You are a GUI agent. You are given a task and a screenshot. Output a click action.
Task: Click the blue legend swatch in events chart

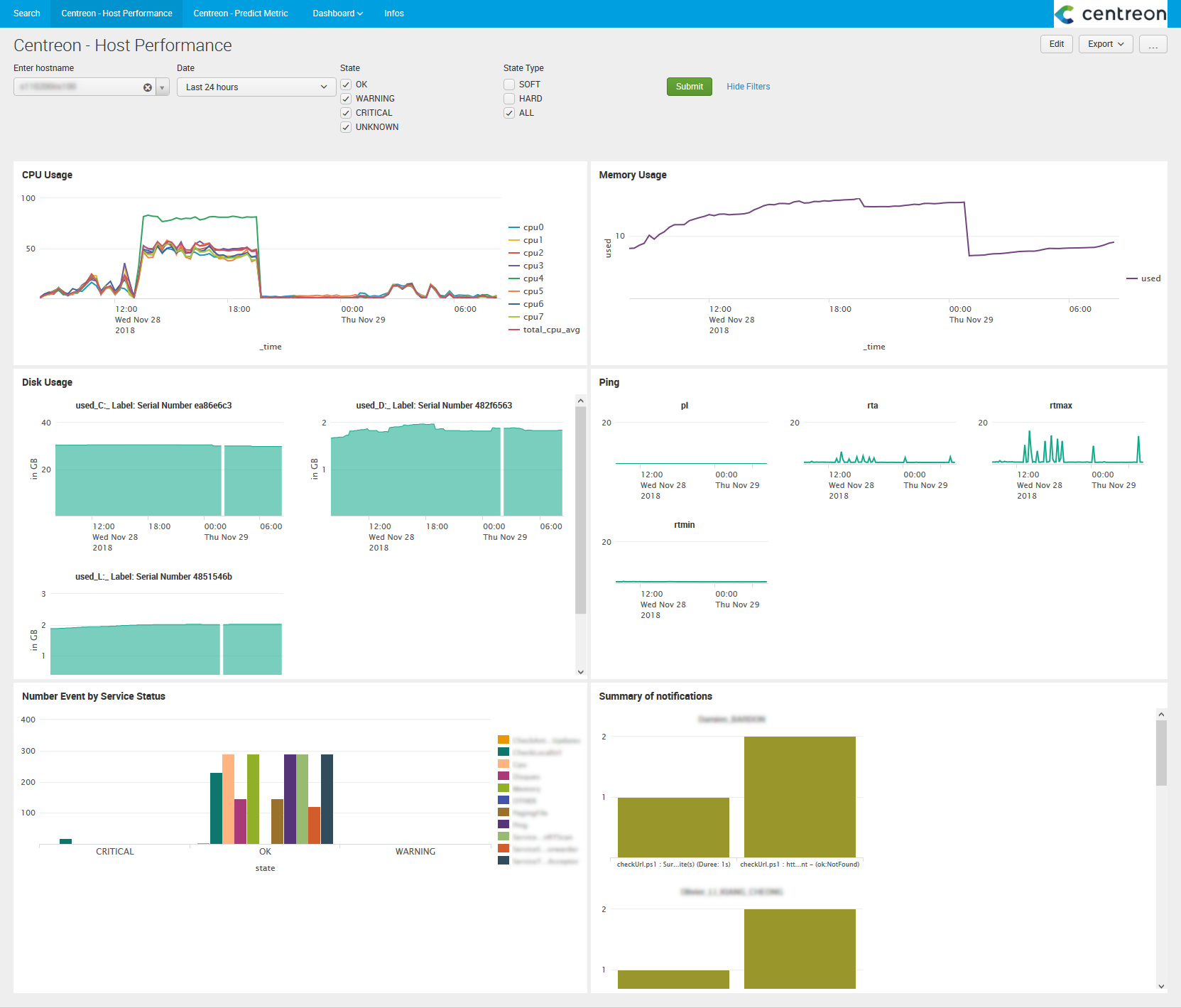(504, 801)
